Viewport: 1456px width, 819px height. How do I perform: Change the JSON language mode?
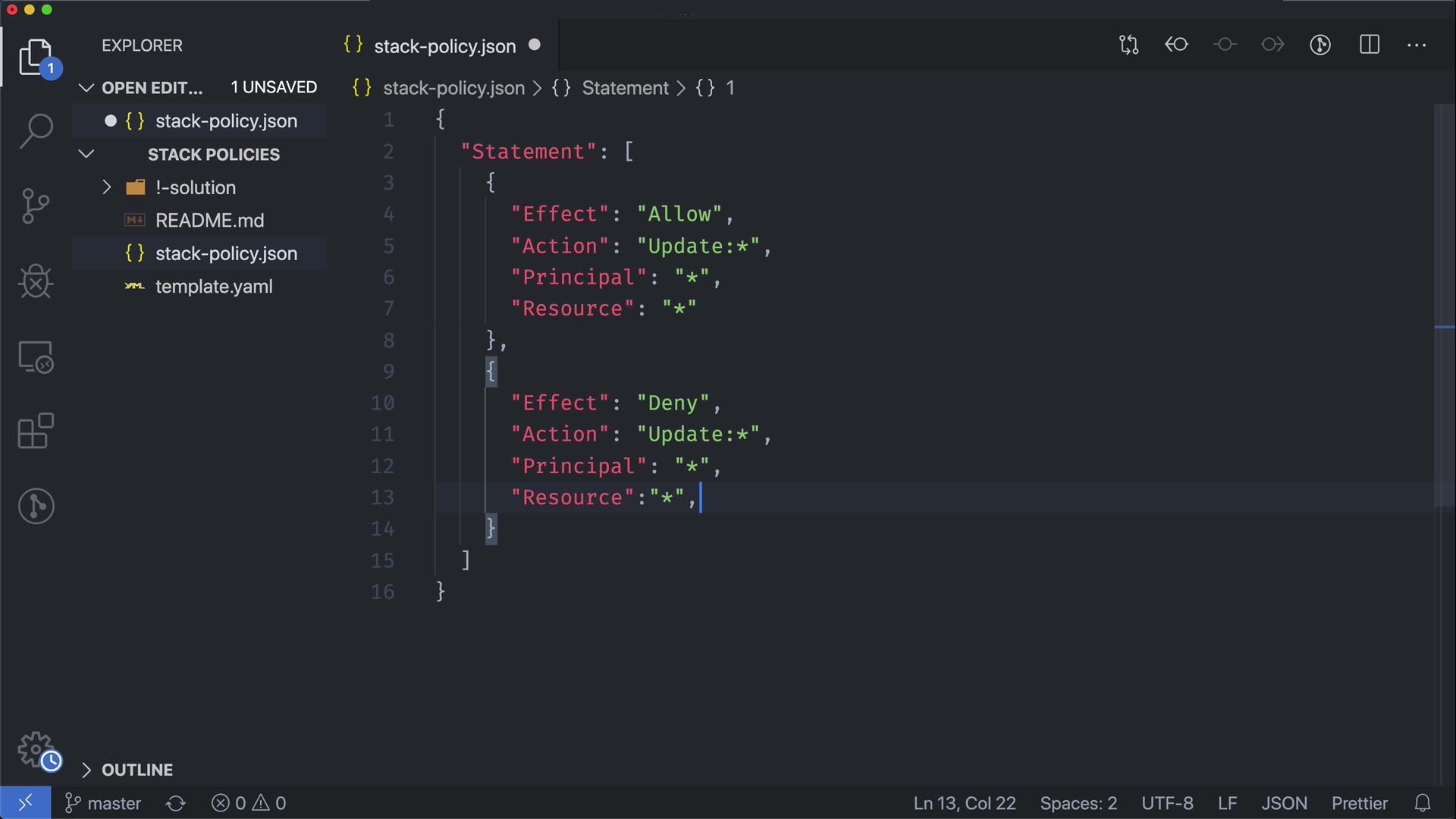point(1283,803)
